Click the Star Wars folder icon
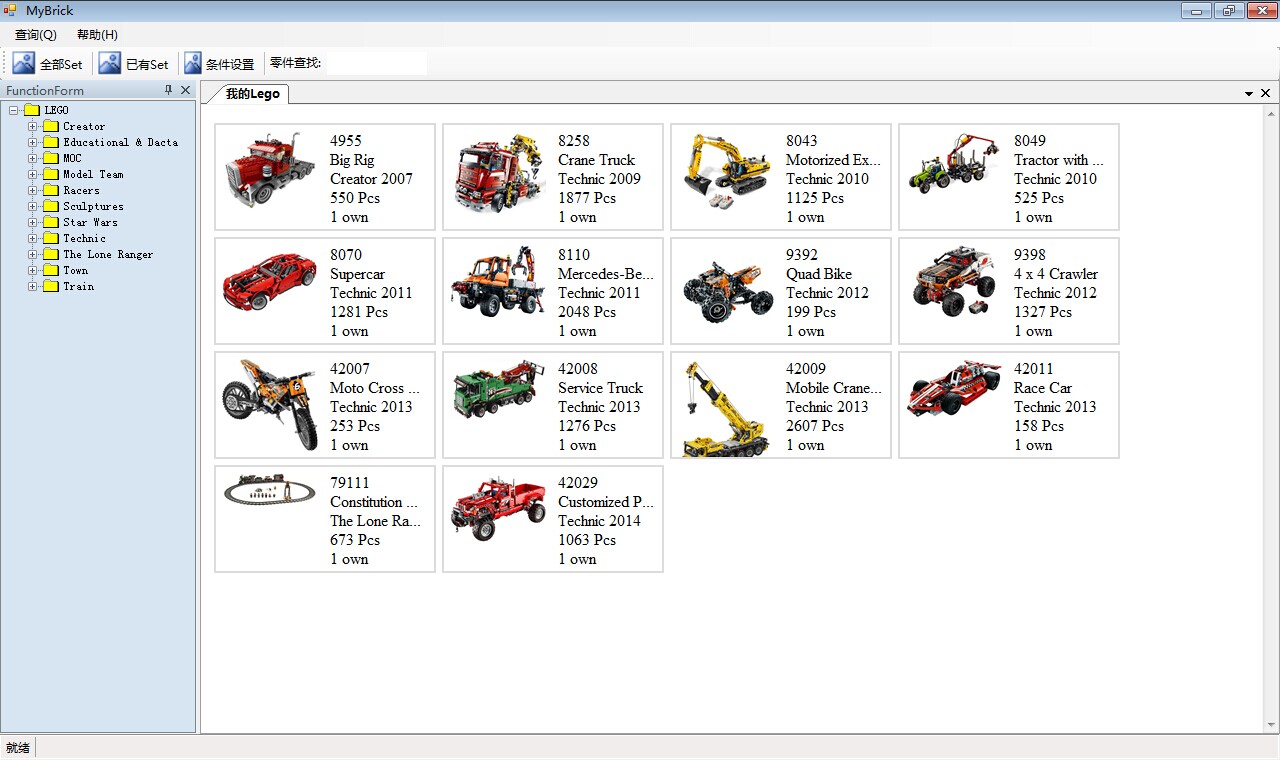1280x760 pixels. point(51,222)
